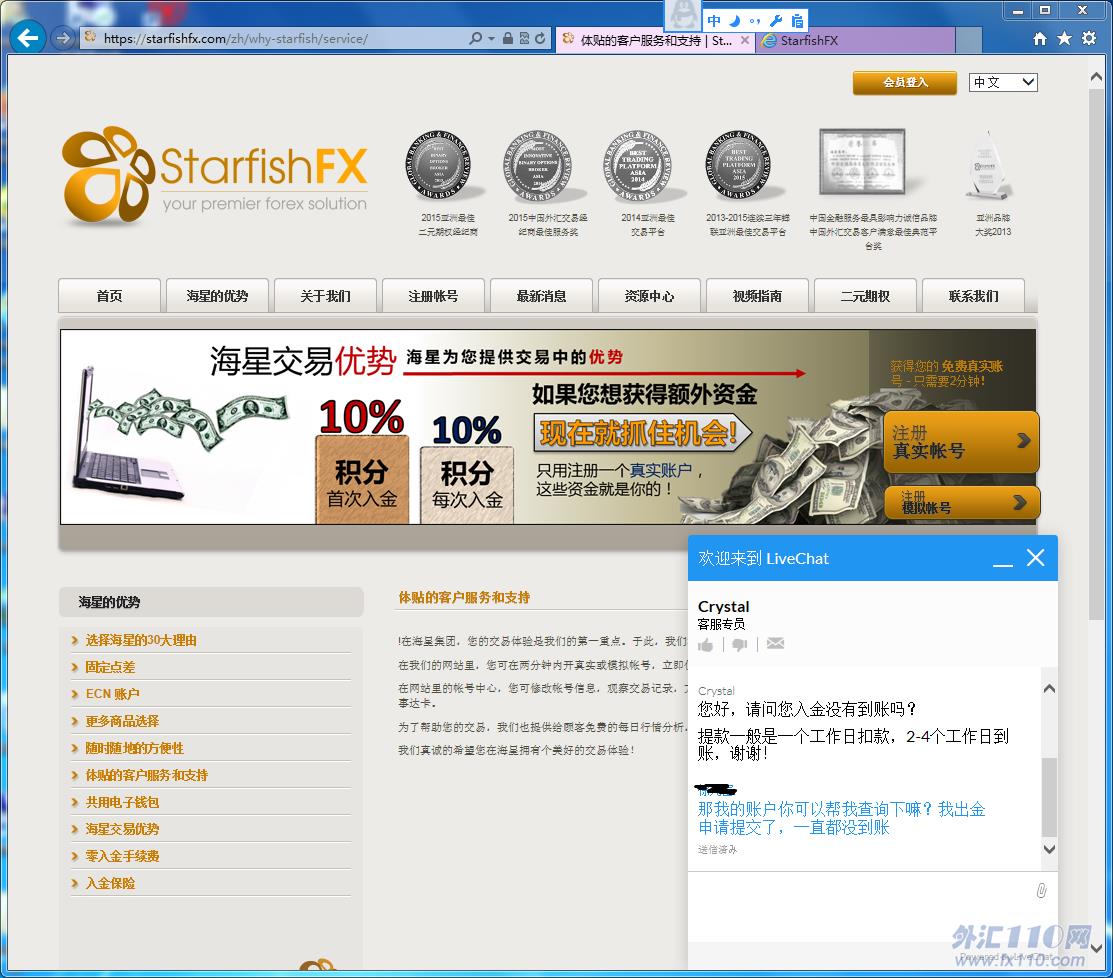Close the LiveChat window
1113x978 pixels.
pos(1036,558)
